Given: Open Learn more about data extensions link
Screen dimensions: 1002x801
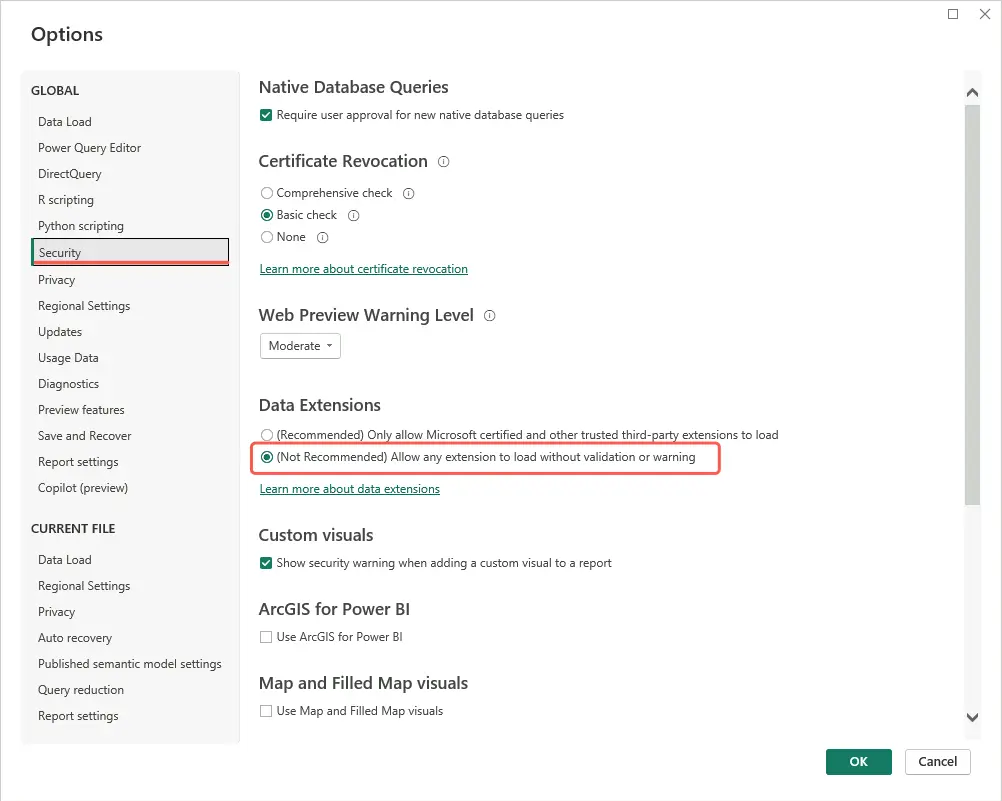Looking at the screenshot, I should 350,489.
